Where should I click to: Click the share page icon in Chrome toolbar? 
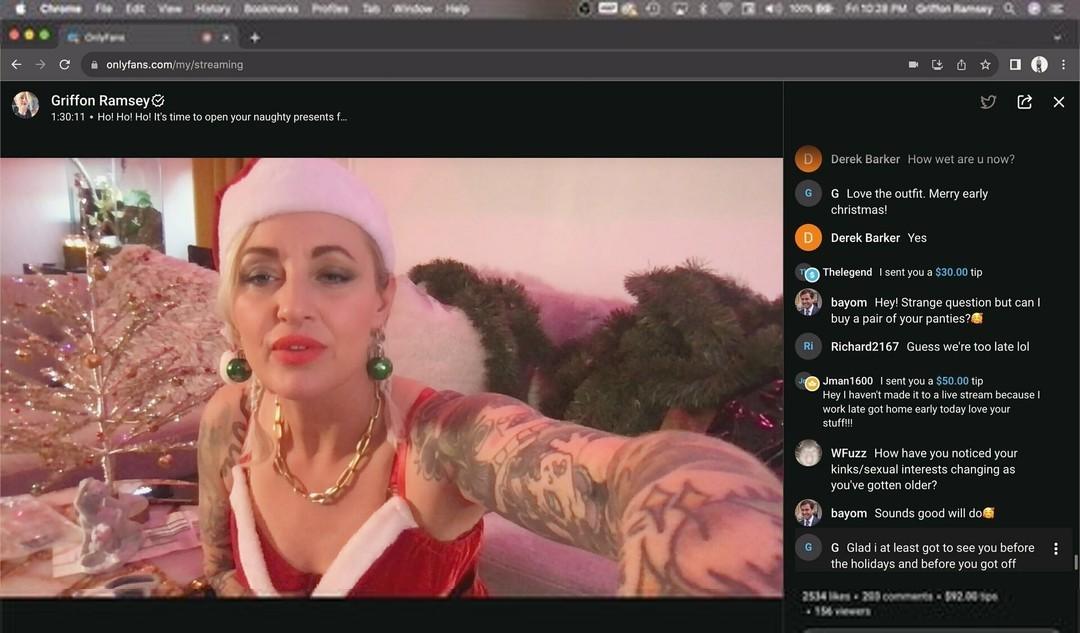point(961,65)
